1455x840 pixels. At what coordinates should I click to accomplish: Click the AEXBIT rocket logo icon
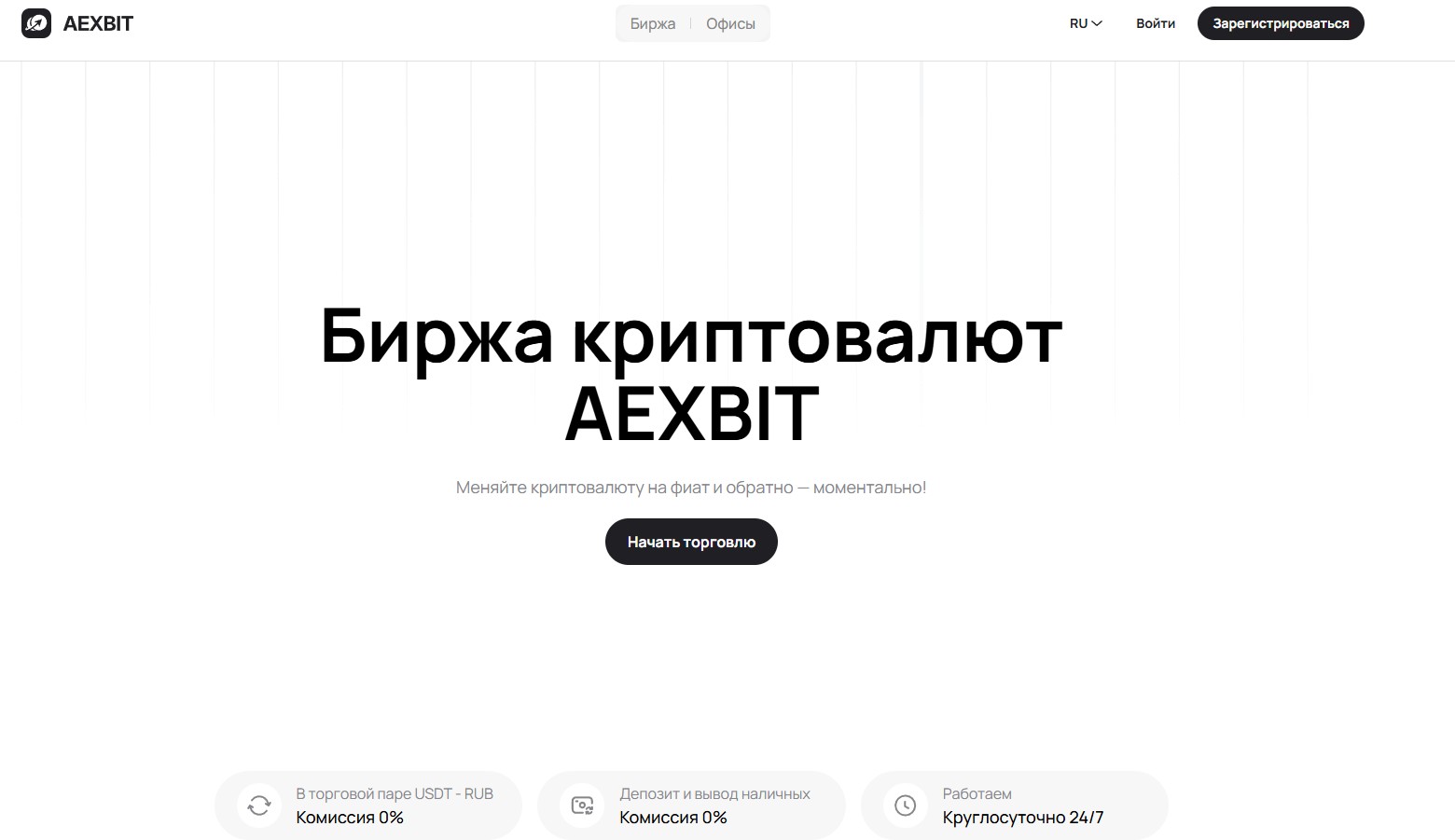[x=36, y=23]
